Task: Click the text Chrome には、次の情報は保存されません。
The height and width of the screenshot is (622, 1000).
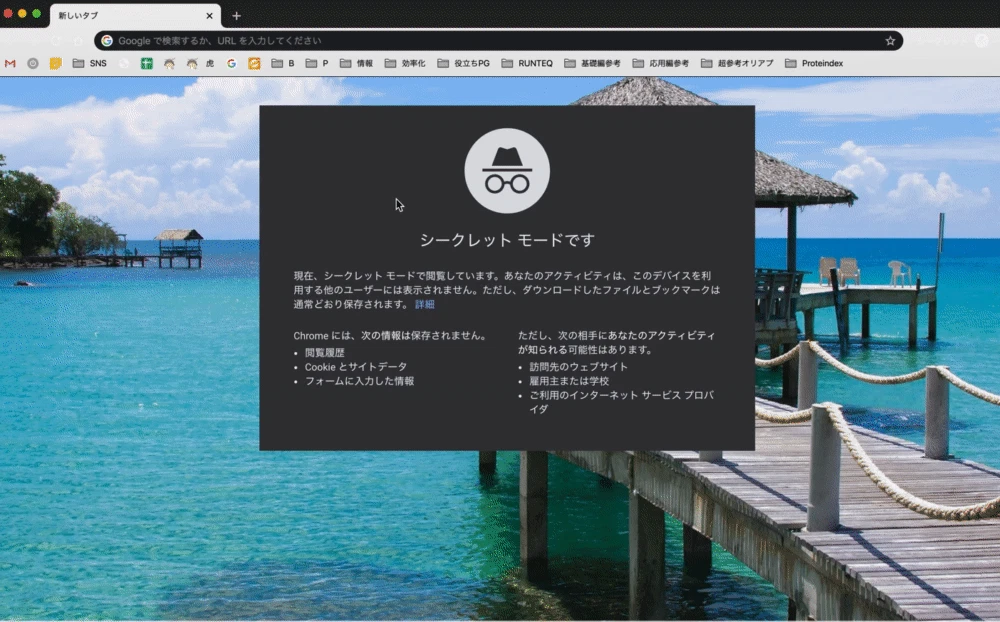Action: click(391, 336)
